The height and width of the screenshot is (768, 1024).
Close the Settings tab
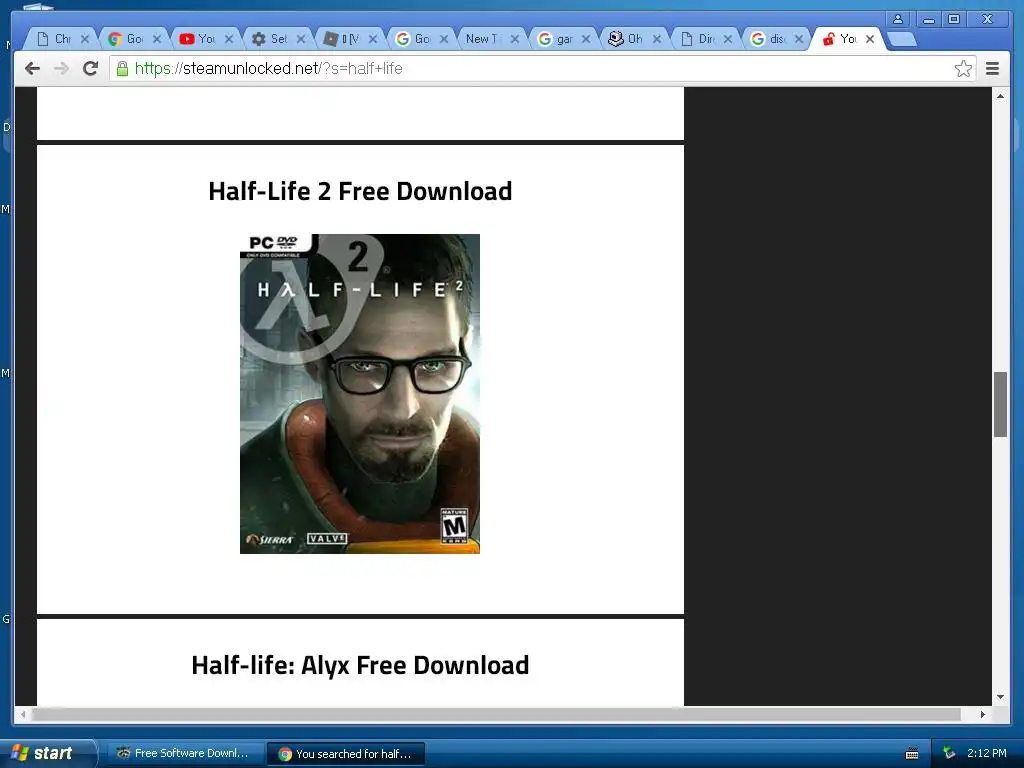click(x=300, y=39)
